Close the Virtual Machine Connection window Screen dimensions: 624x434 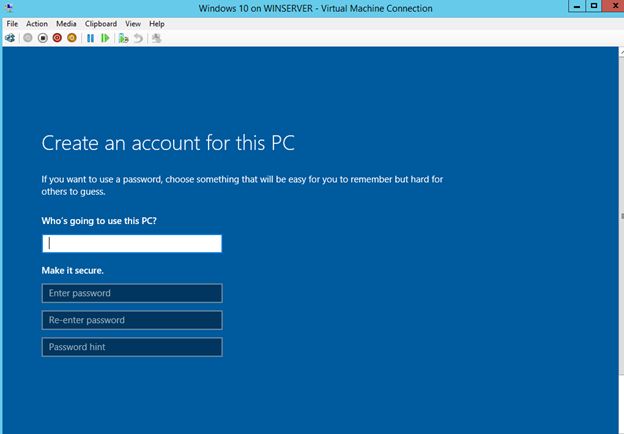coord(615,6)
